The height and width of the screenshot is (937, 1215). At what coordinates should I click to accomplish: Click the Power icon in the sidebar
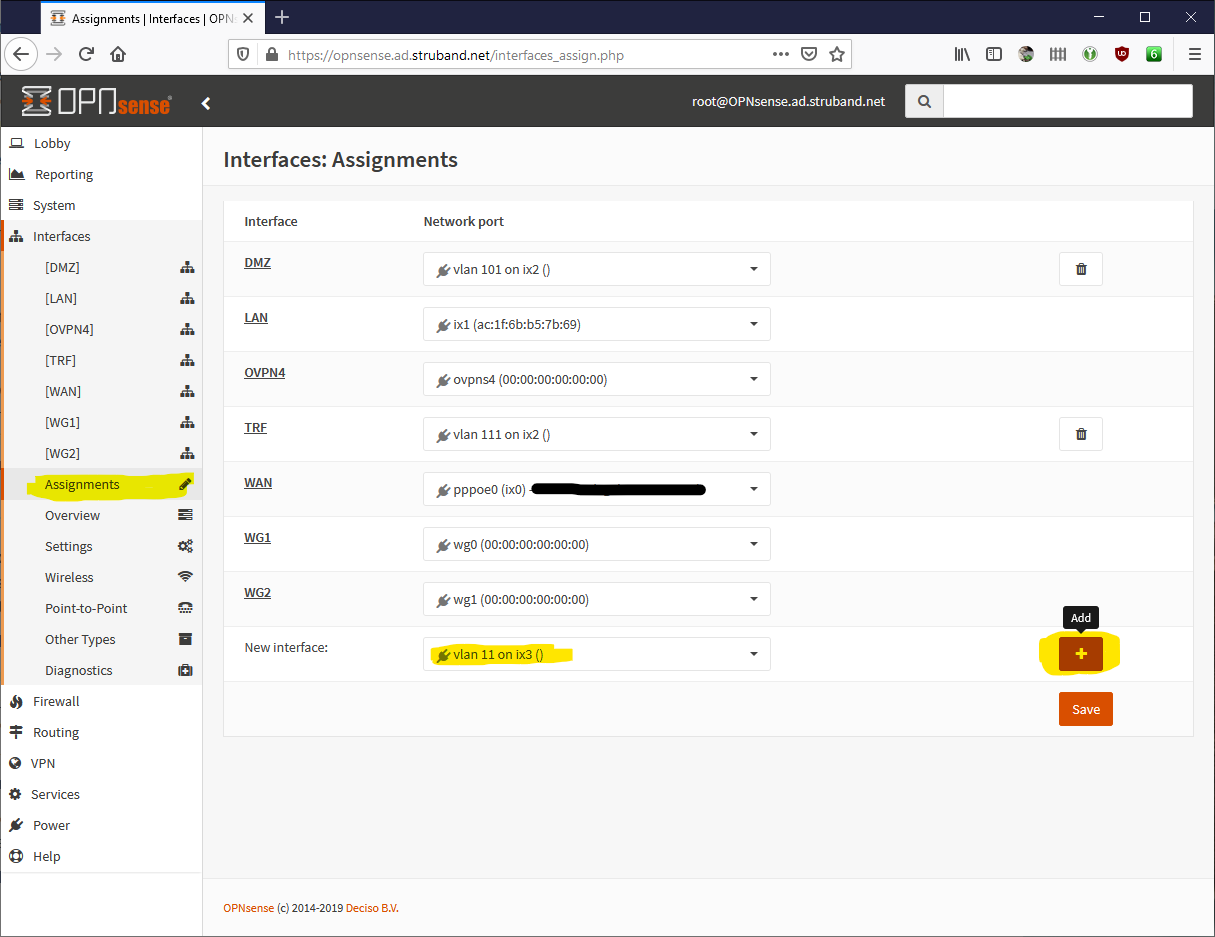coord(16,825)
